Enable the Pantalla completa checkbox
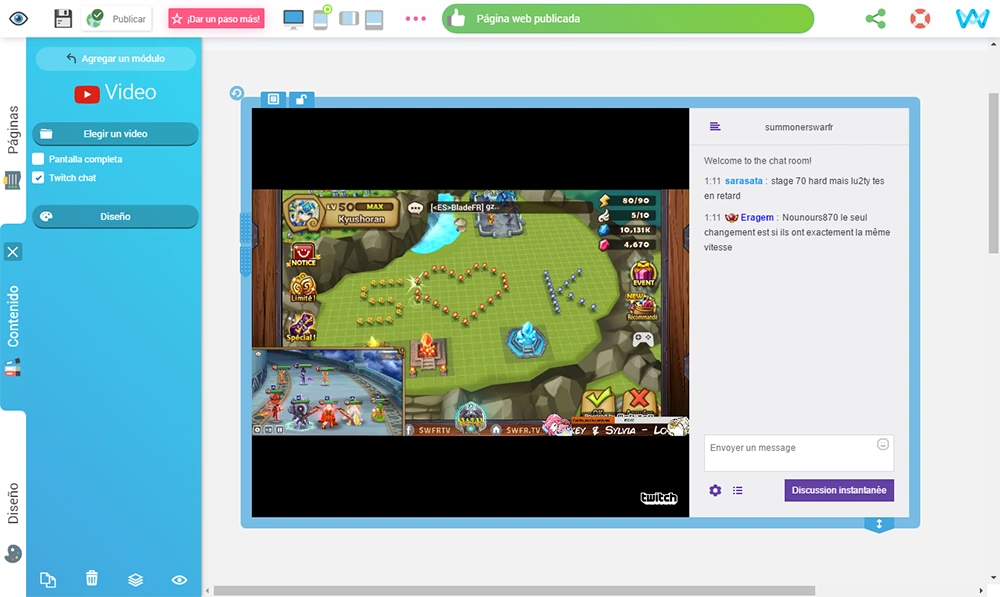 click(38, 159)
